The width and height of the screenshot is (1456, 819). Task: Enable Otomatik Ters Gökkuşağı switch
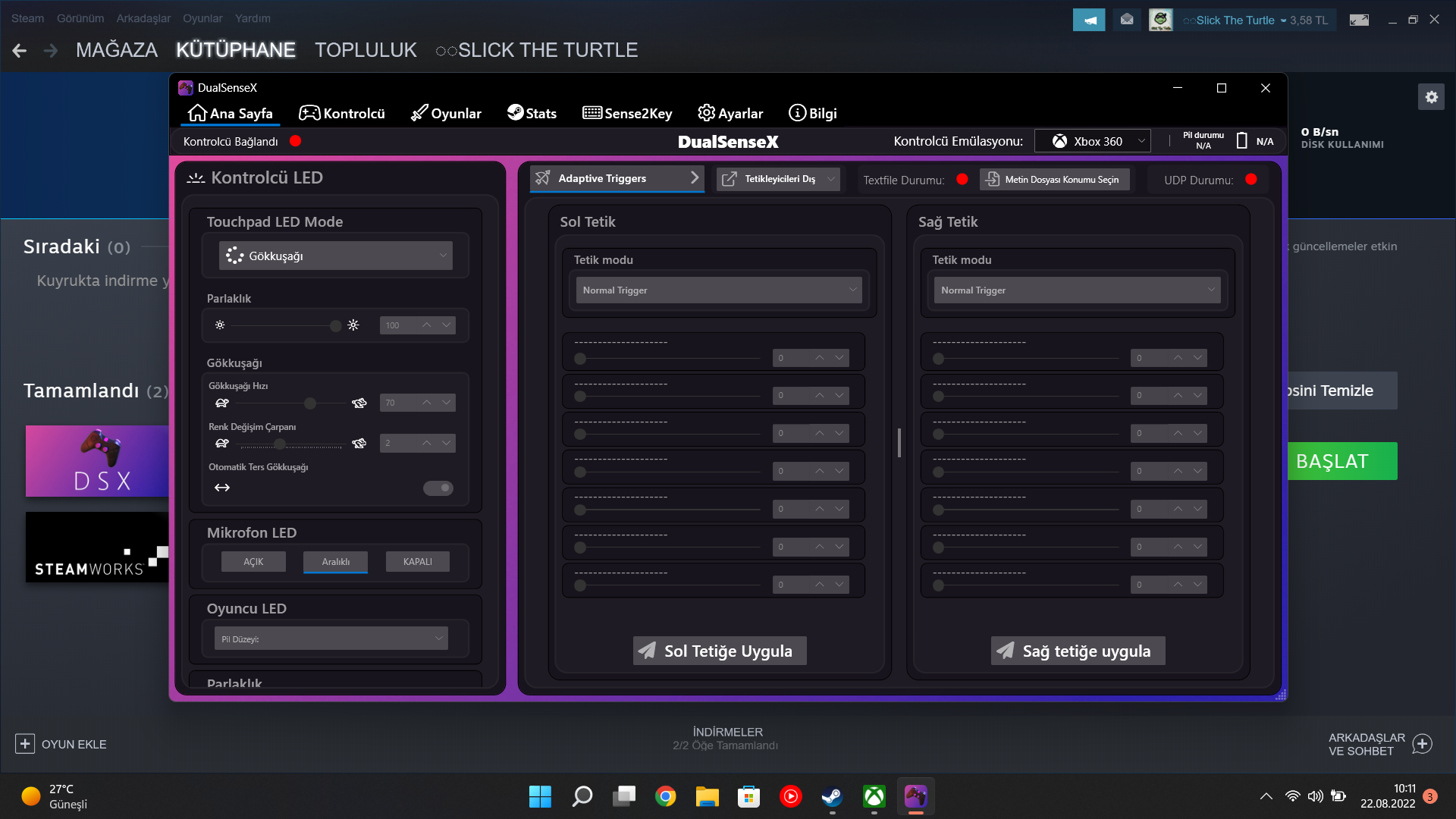pyautogui.click(x=438, y=488)
